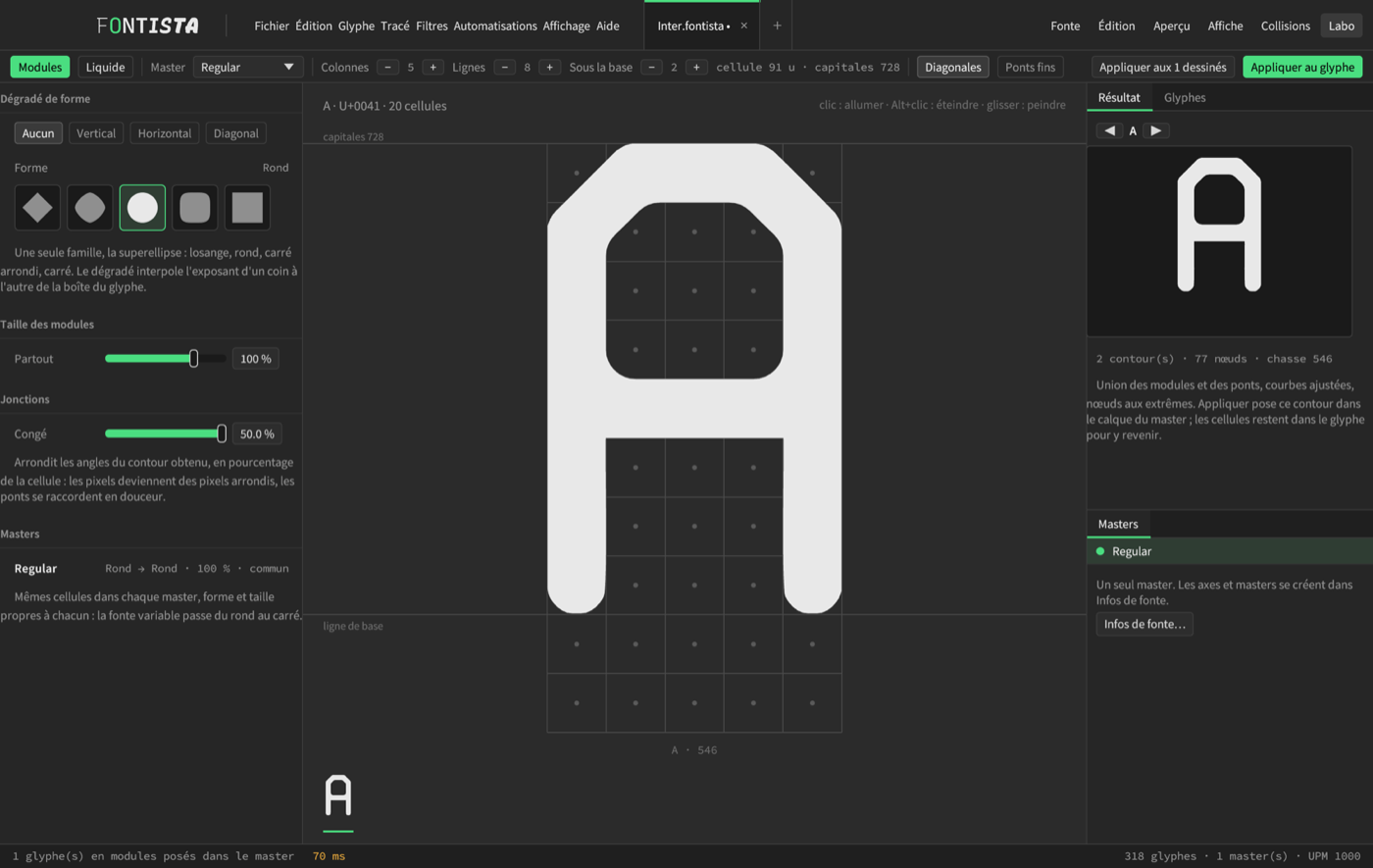Adjust the Partout module size slider
1373x868 pixels.
(x=165, y=359)
